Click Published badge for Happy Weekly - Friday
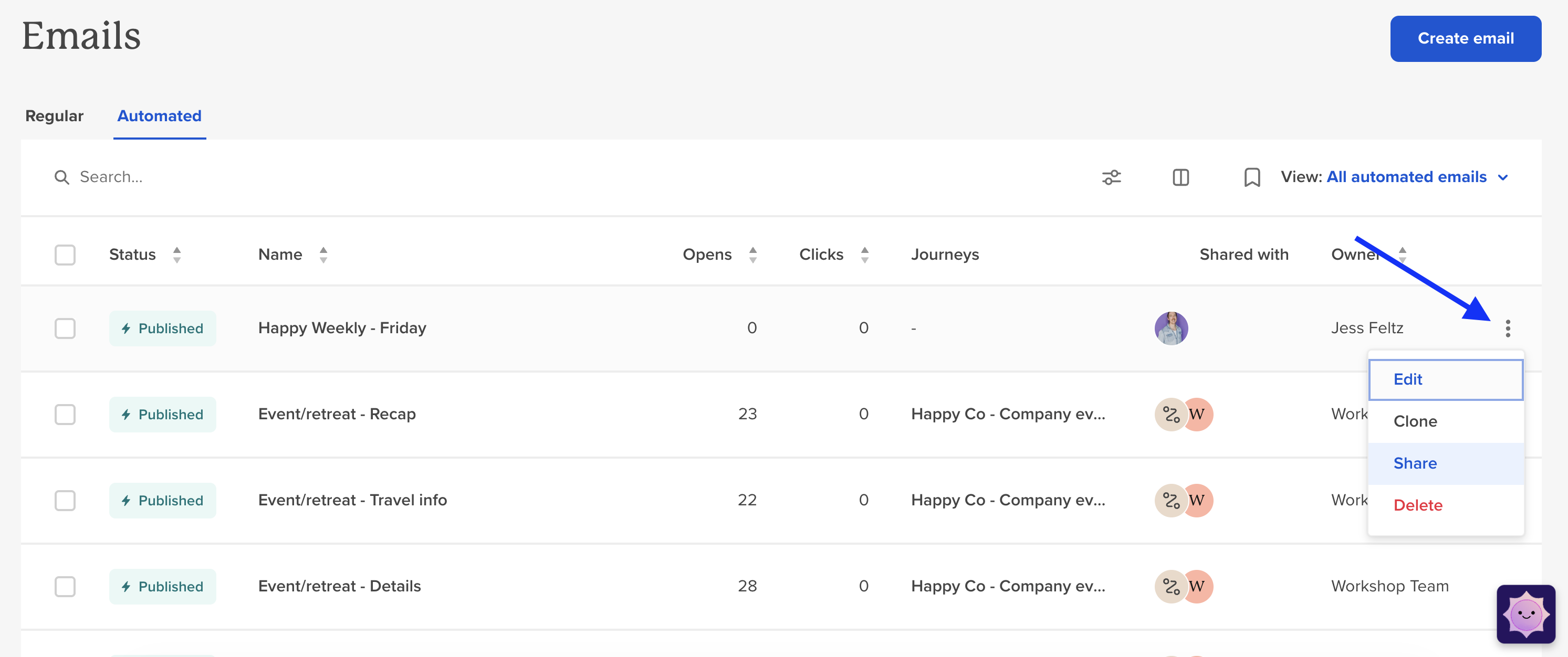Viewport: 1568px width, 657px height. click(x=162, y=328)
